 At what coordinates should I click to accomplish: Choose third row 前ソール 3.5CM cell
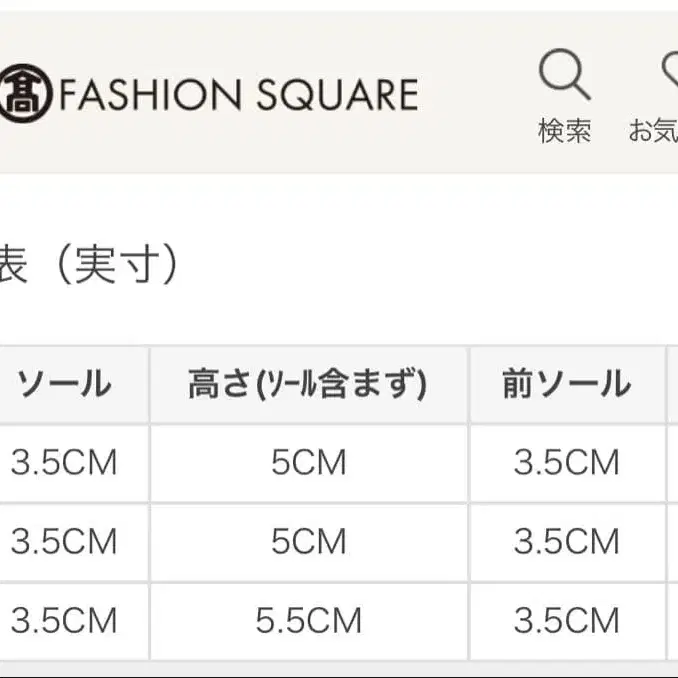coord(566,621)
